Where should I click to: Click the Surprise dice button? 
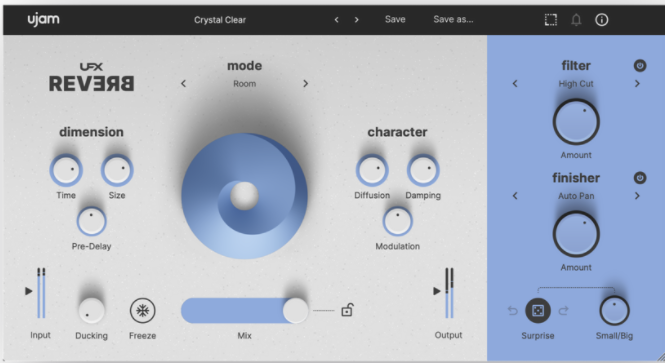(x=538, y=310)
